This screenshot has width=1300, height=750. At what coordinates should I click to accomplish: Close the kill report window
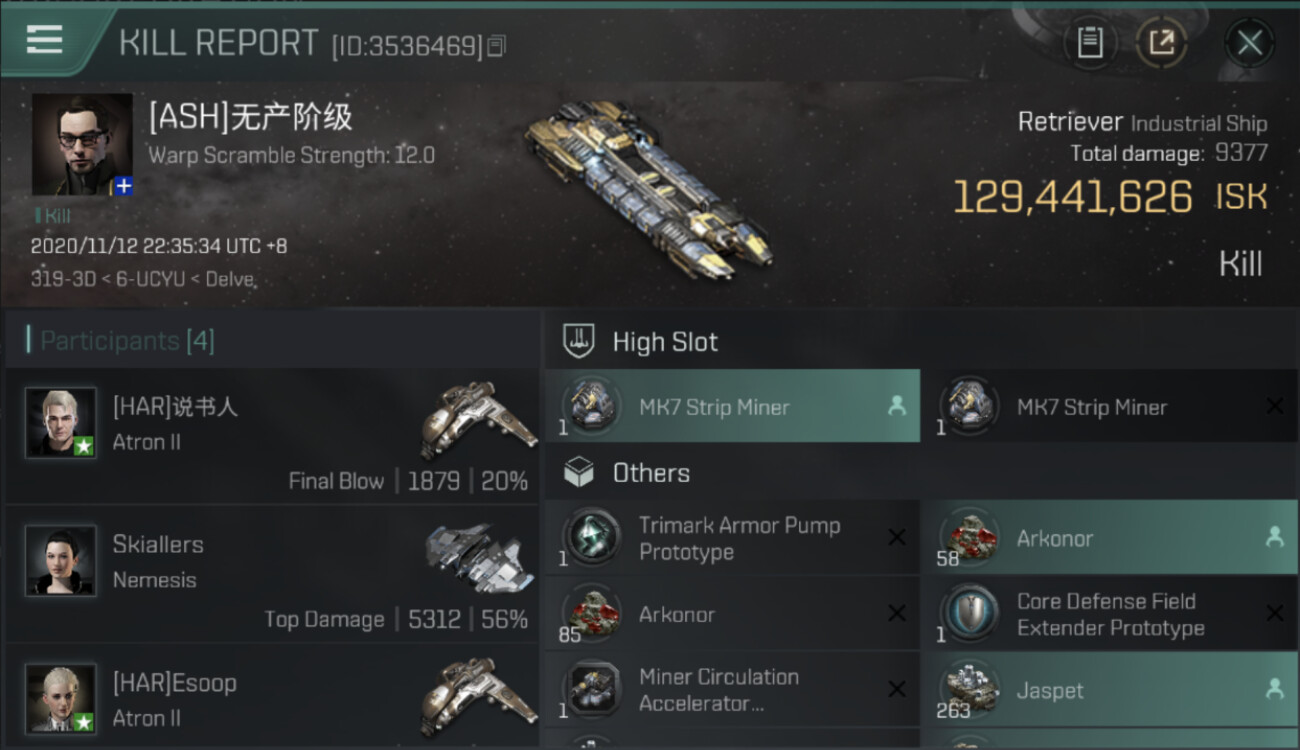1249,43
